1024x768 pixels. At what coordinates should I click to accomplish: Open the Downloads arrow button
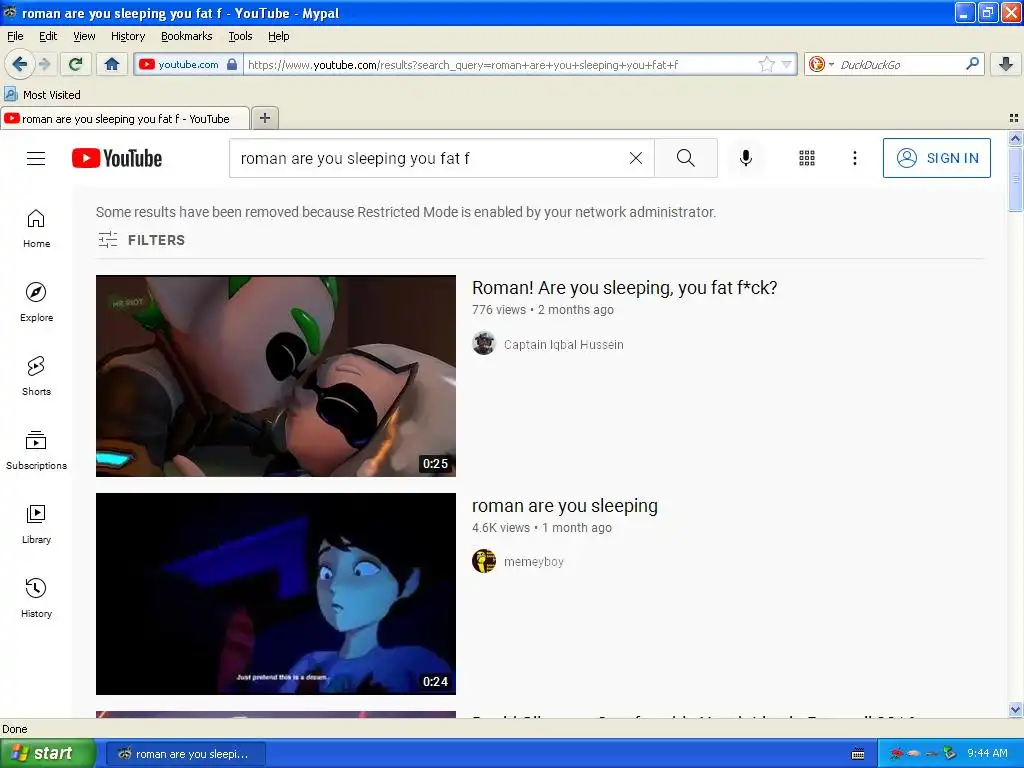pos(1006,64)
